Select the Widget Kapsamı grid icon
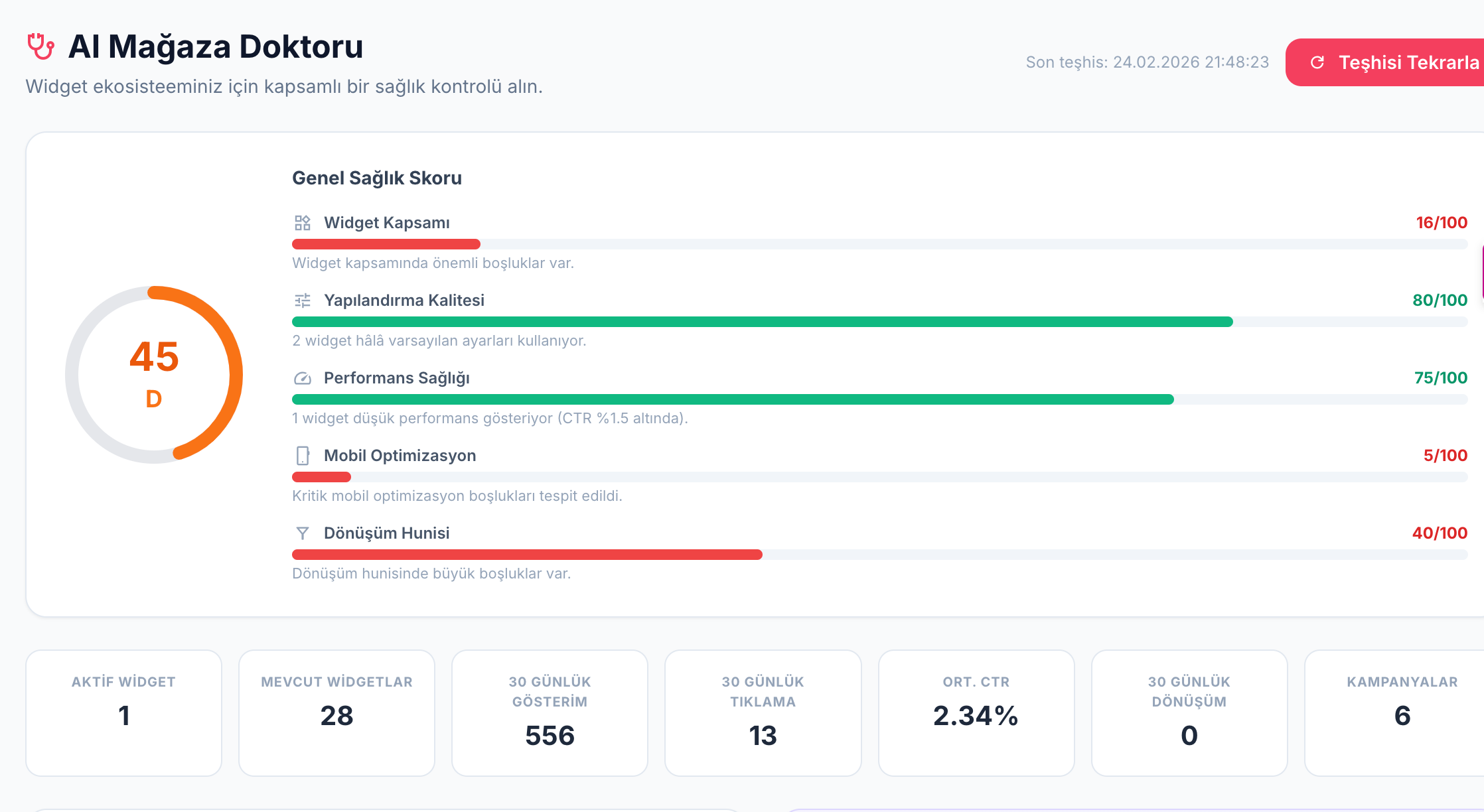Viewport: 1484px width, 812px height. click(x=303, y=223)
